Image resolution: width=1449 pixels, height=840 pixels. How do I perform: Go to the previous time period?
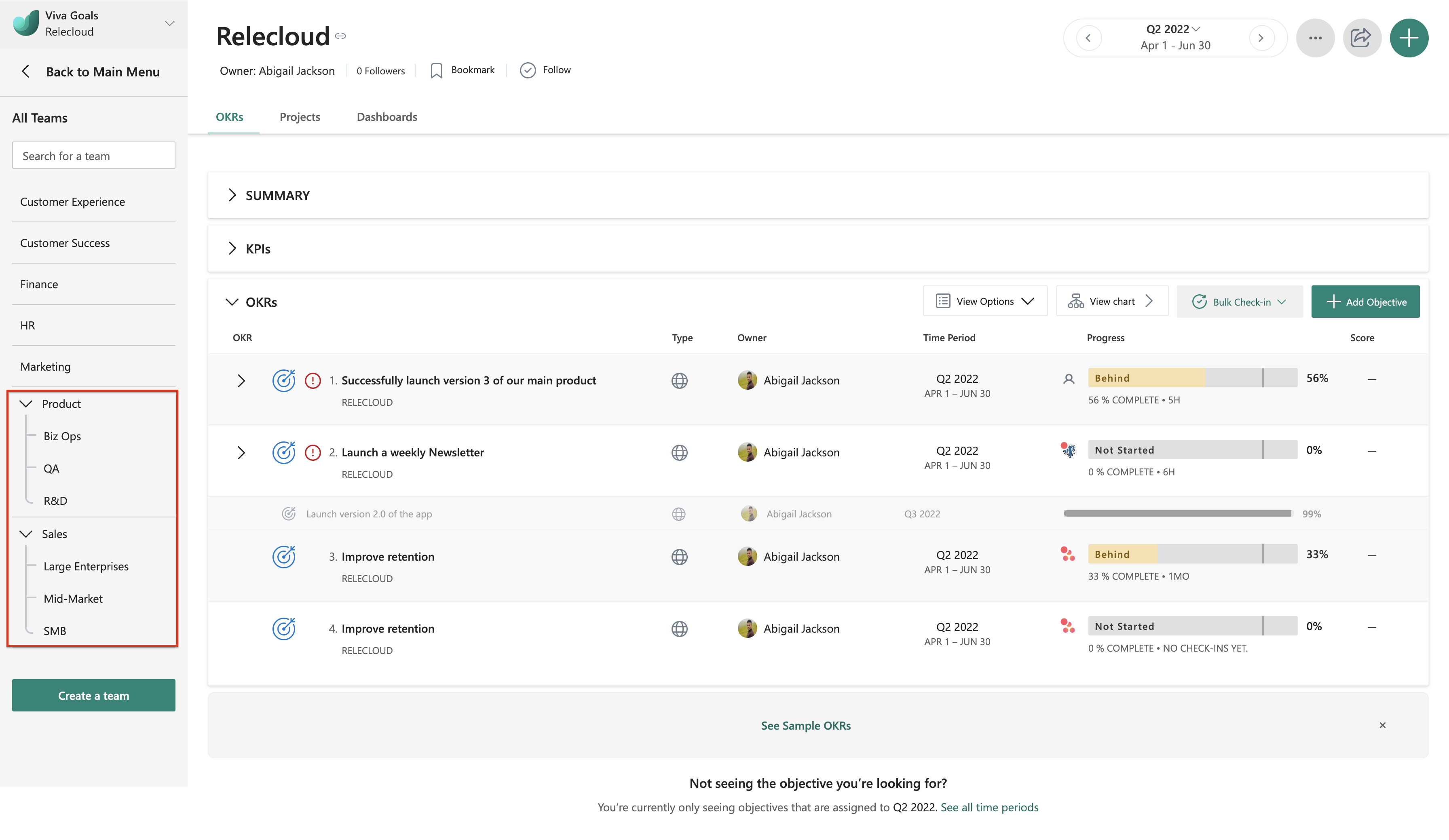pyautogui.click(x=1088, y=38)
